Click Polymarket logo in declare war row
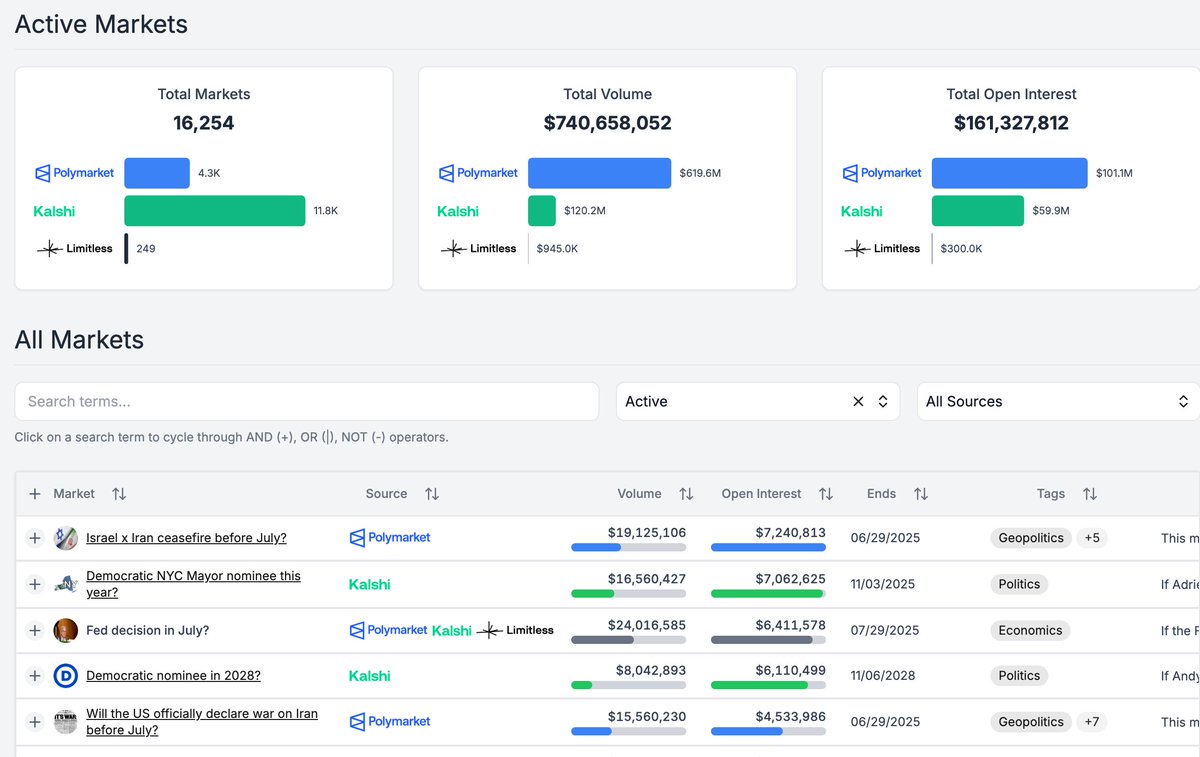Image resolution: width=1200 pixels, height=757 pixels. click(x=390, y=722)
